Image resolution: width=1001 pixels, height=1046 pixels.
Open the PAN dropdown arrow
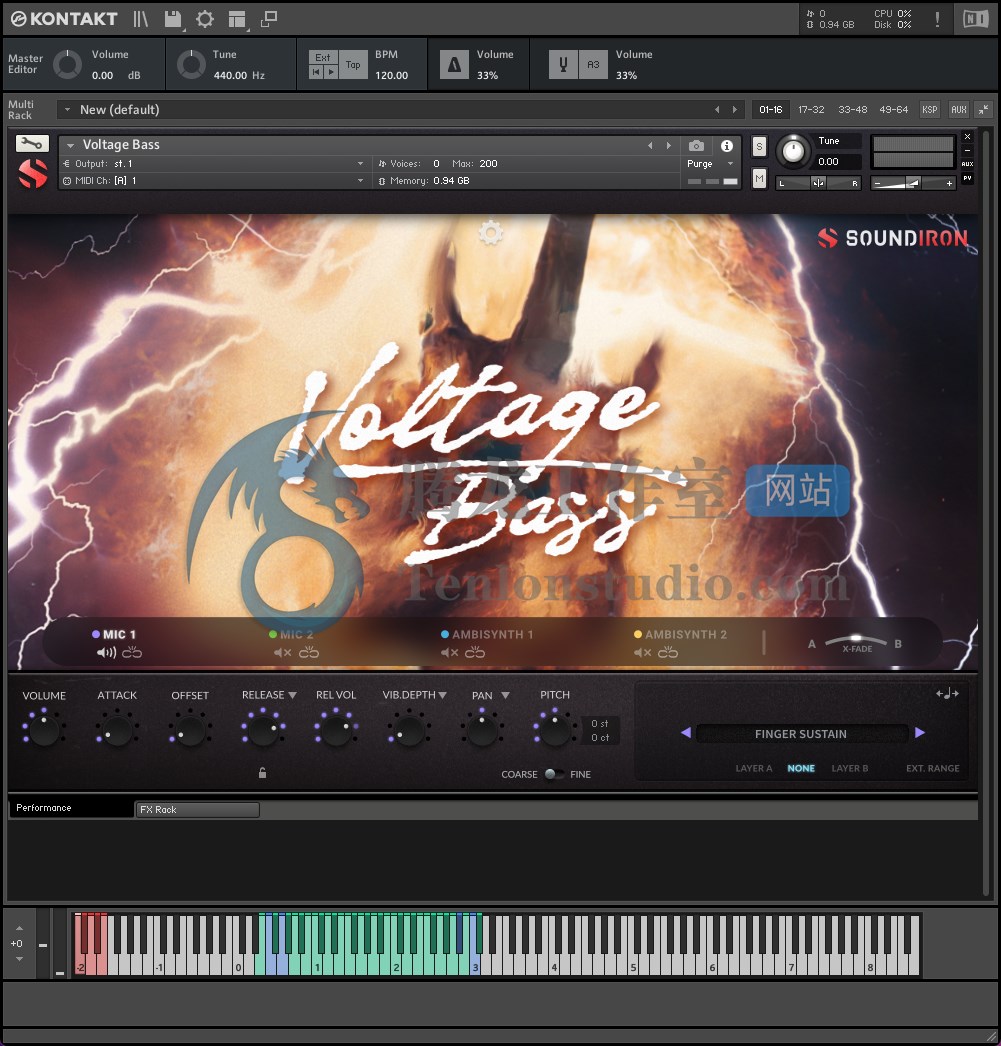[x=506, y=695]
